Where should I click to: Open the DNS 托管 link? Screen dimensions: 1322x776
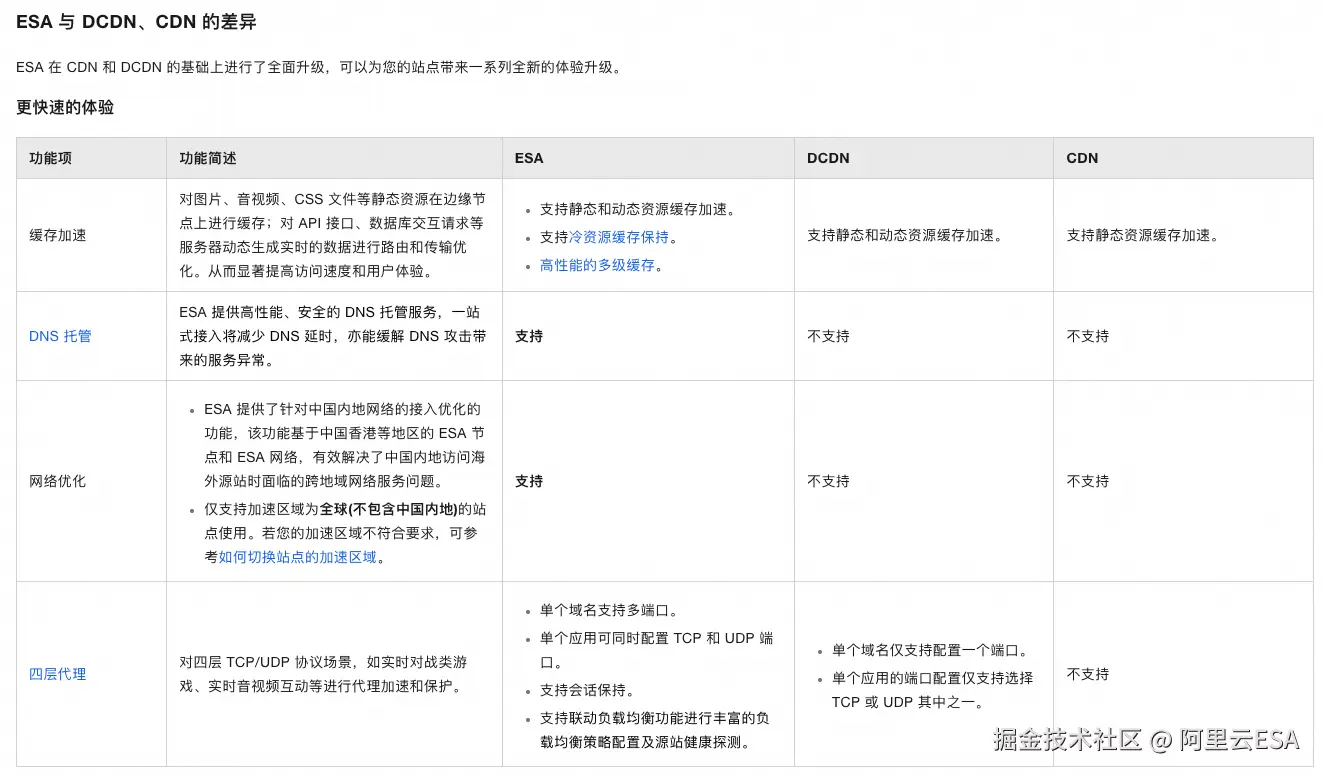coord(60,336)
